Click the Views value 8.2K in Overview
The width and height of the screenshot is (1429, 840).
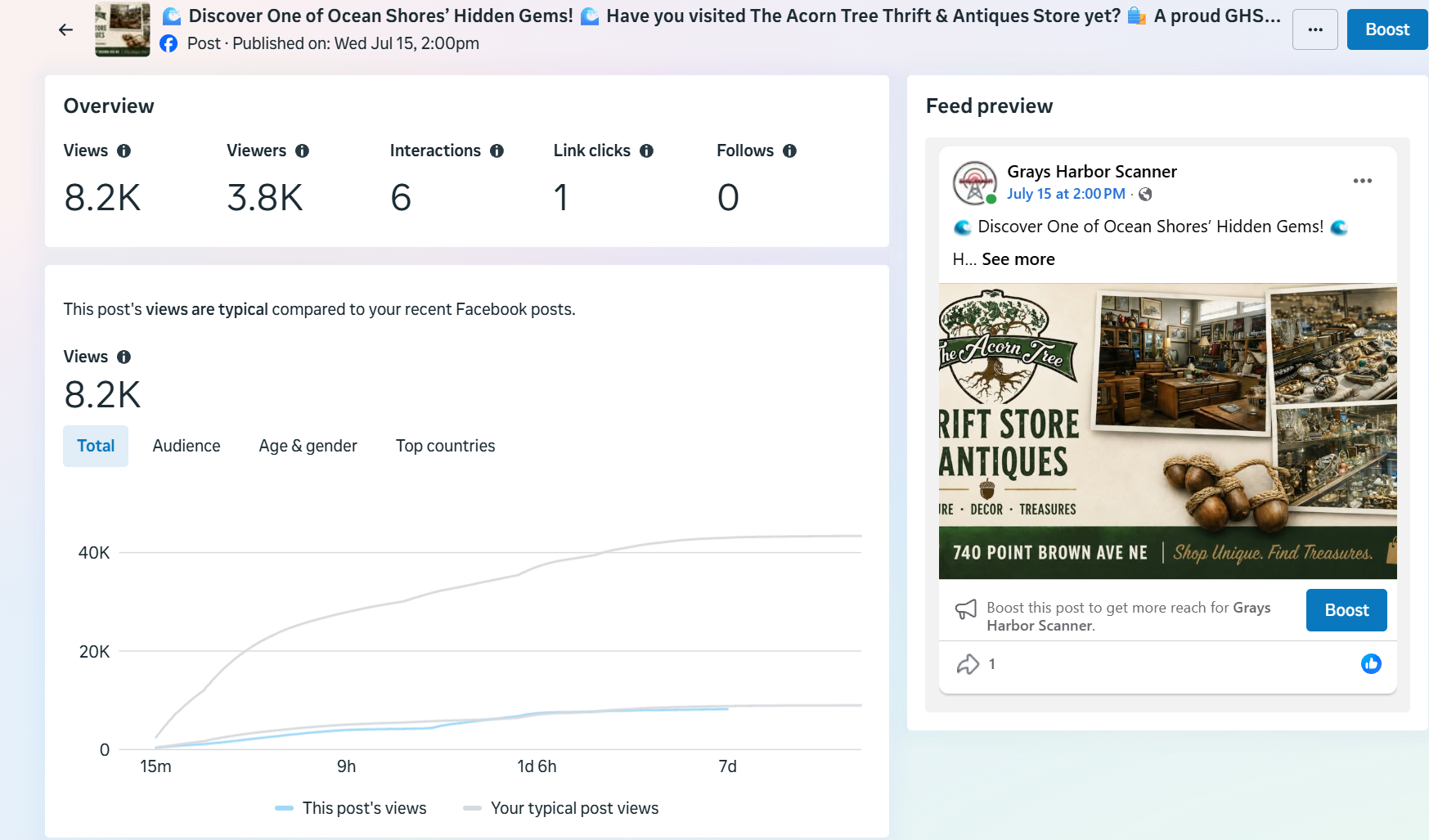pyautogui.click(x=103, y=198)
